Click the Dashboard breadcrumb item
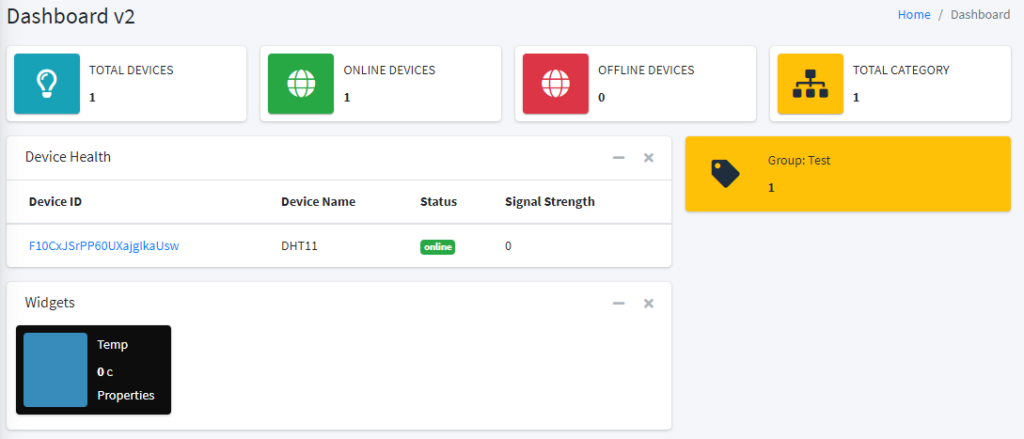This screenshot has height=439, width=1024. coord(980,14)
